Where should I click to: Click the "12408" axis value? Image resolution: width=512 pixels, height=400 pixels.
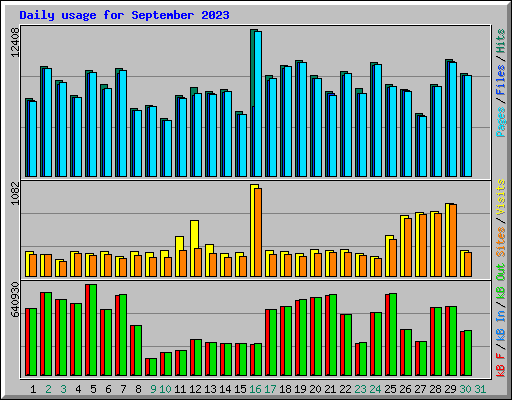(x=15, y=43)
